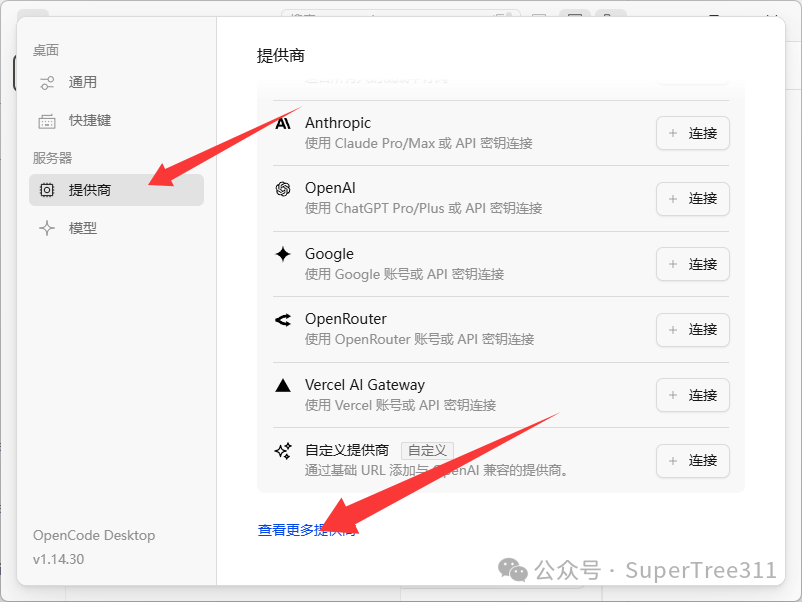Click the 使用 Vercel 账号 description text
The height and width of the screenshot is (602, 802).
click(x=400, y=405)
